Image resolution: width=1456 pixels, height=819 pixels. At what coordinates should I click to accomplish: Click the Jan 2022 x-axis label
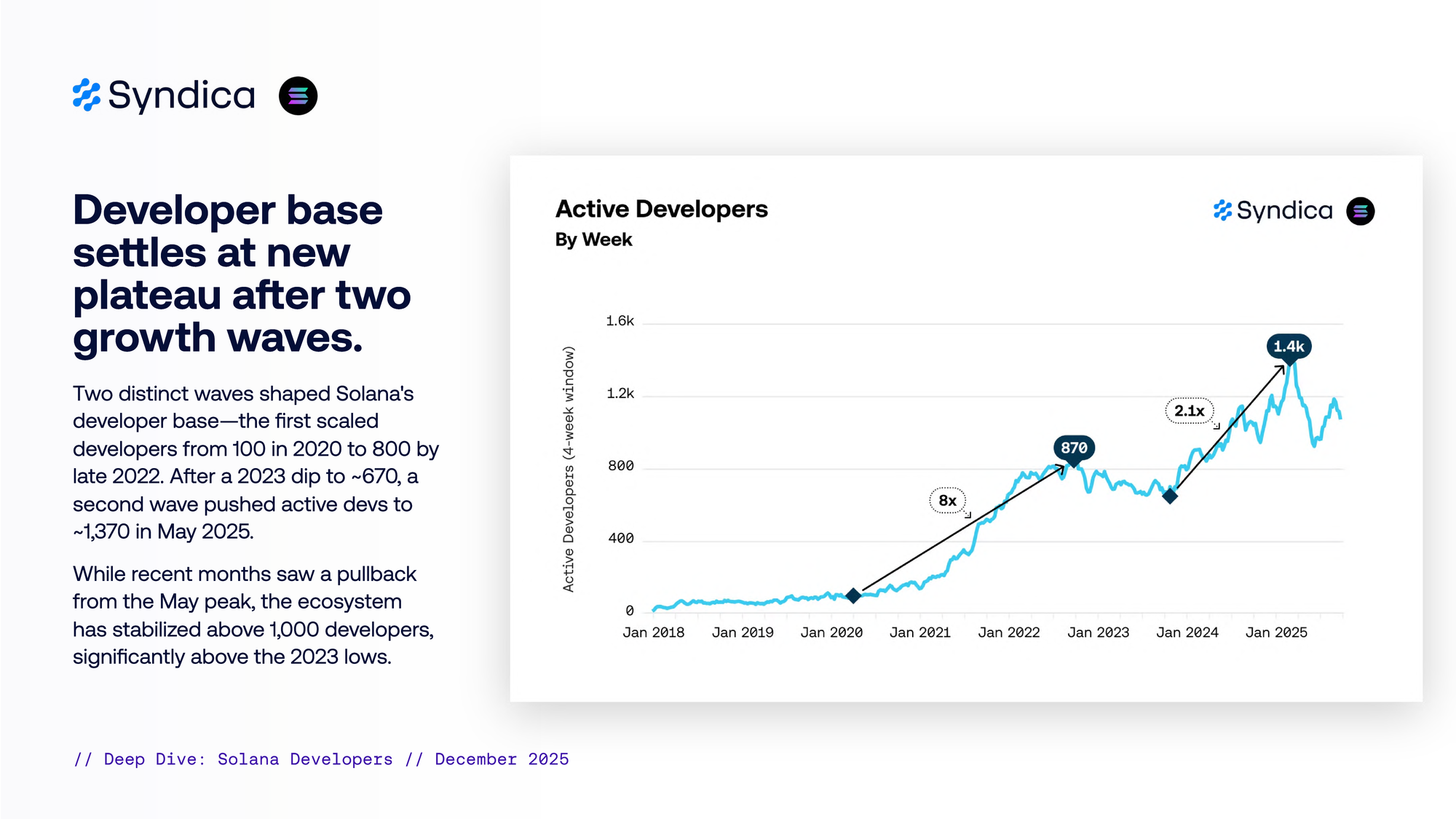point(1008,633)
